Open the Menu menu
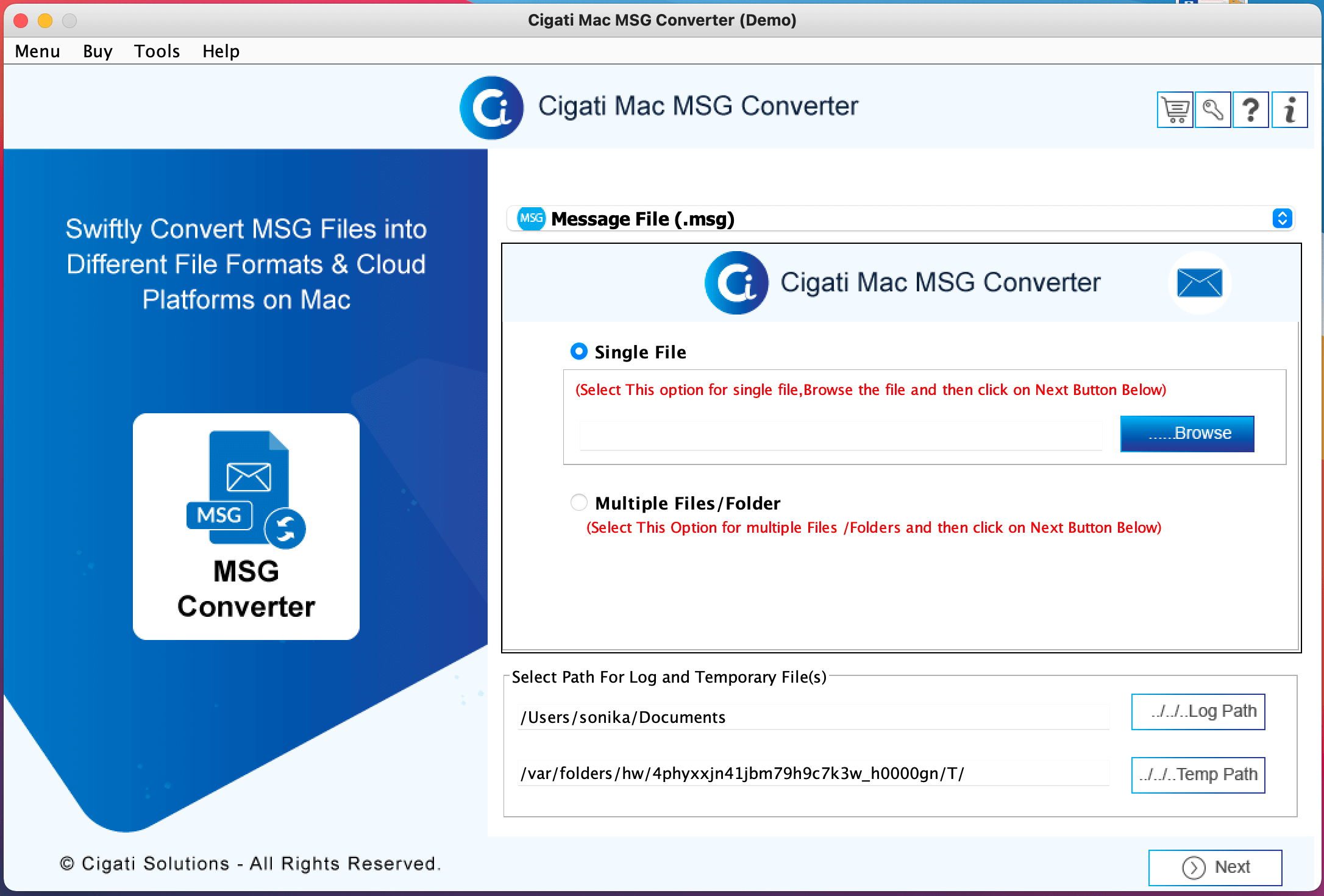1324x896 pixels. click(38, 51)
